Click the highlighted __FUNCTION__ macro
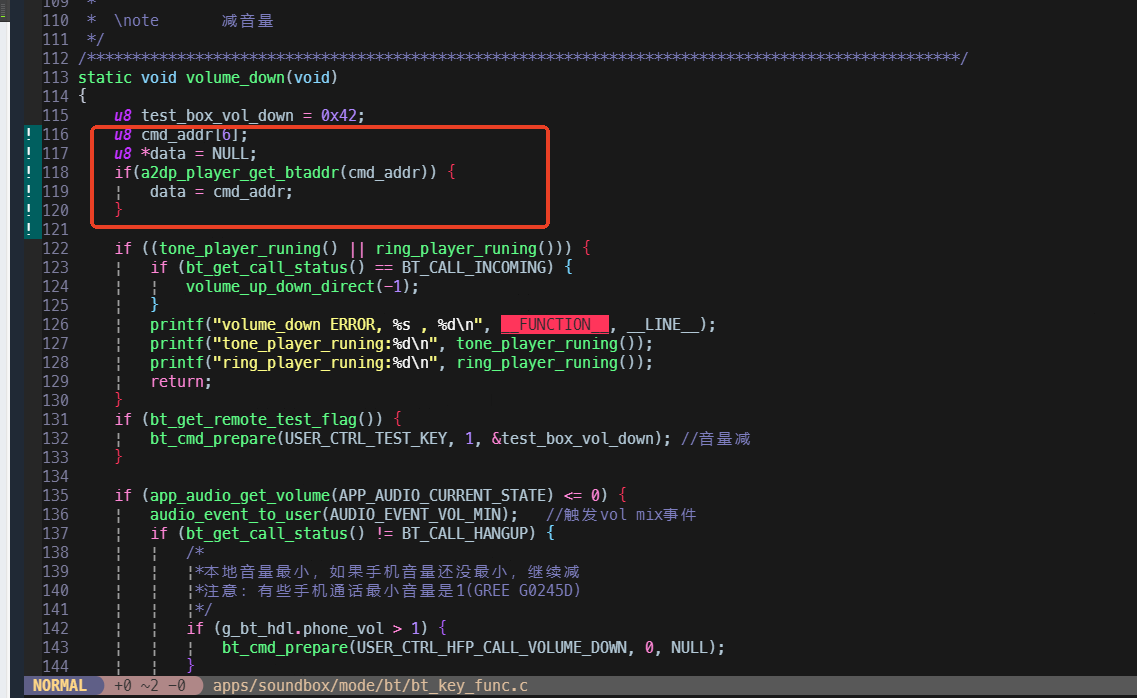1137x698 pixels. tap(555, 324)
